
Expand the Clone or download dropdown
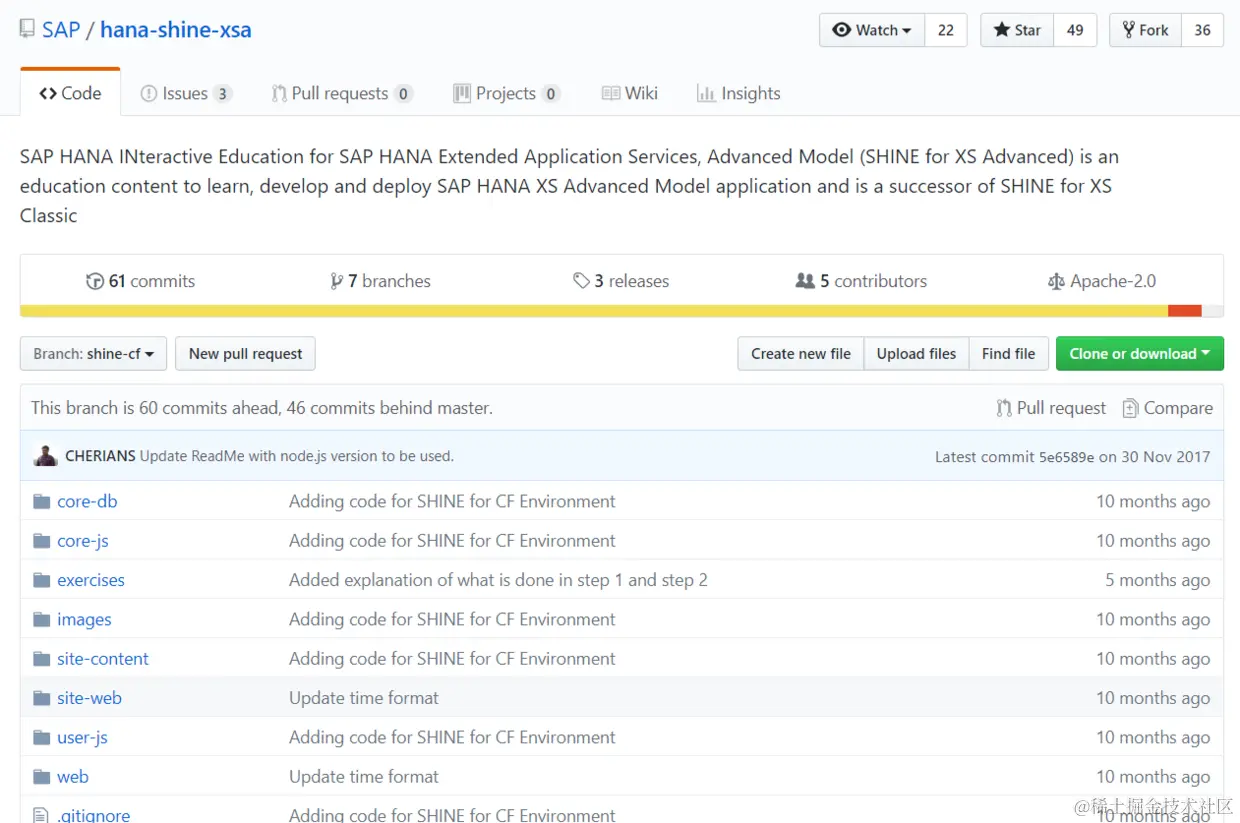1139,354
